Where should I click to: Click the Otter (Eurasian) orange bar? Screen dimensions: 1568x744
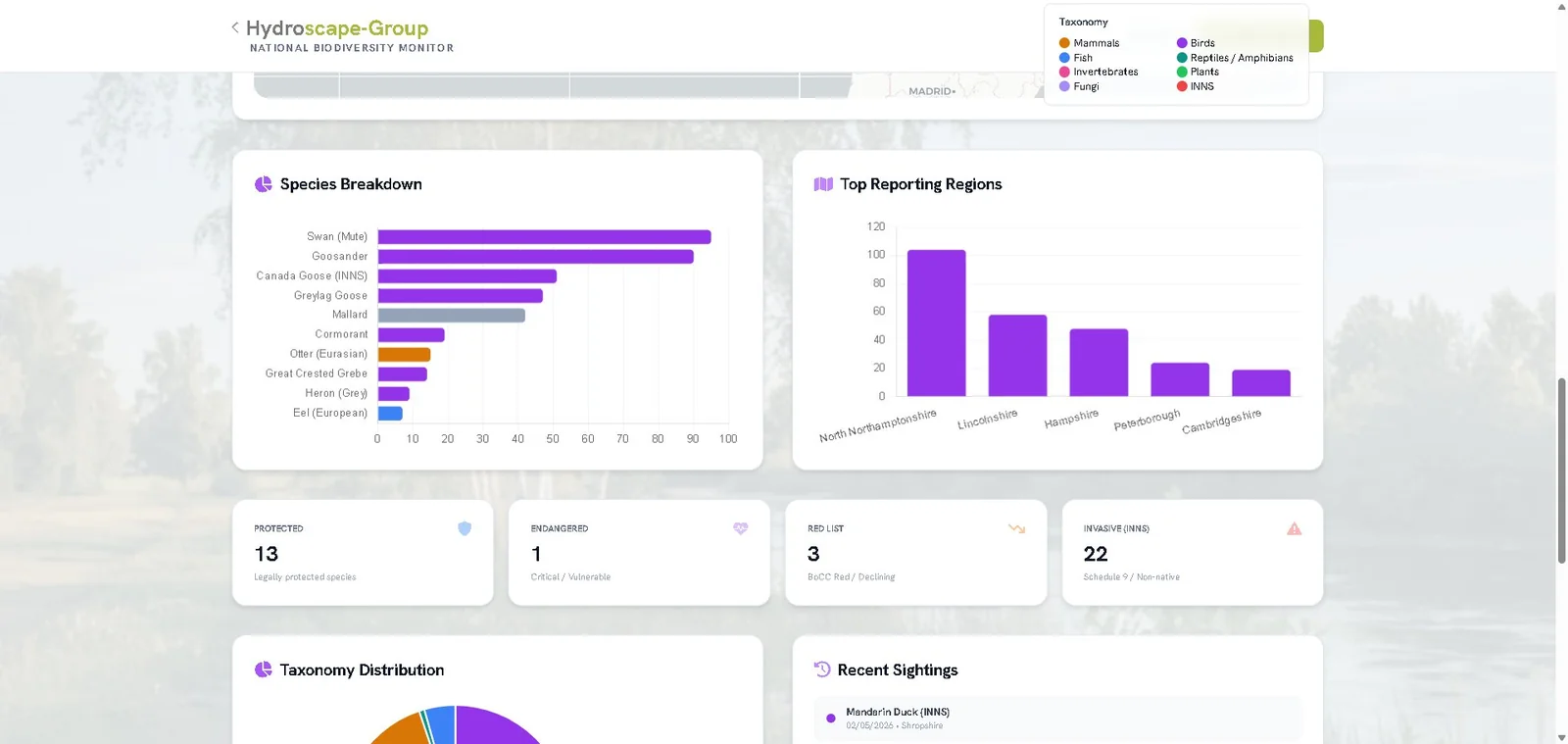coord(405,355)
